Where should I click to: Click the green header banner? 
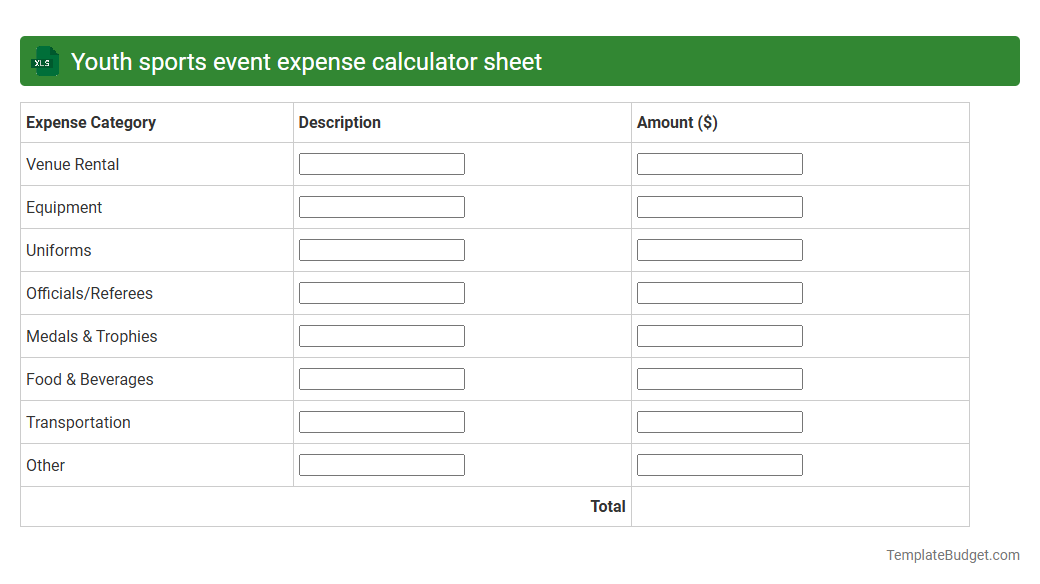(520, 61)
